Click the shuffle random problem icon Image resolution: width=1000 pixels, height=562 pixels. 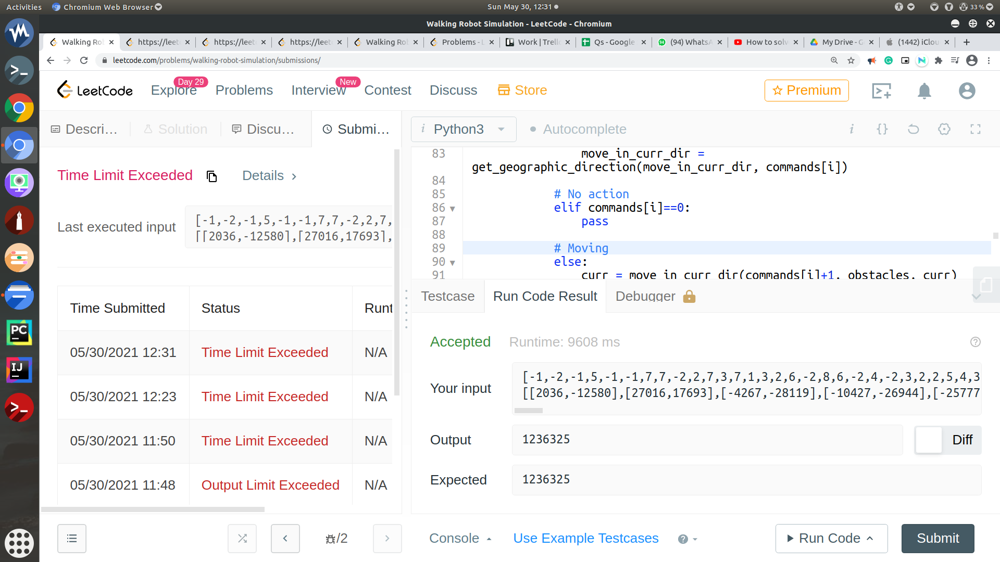tap(242, 538)
